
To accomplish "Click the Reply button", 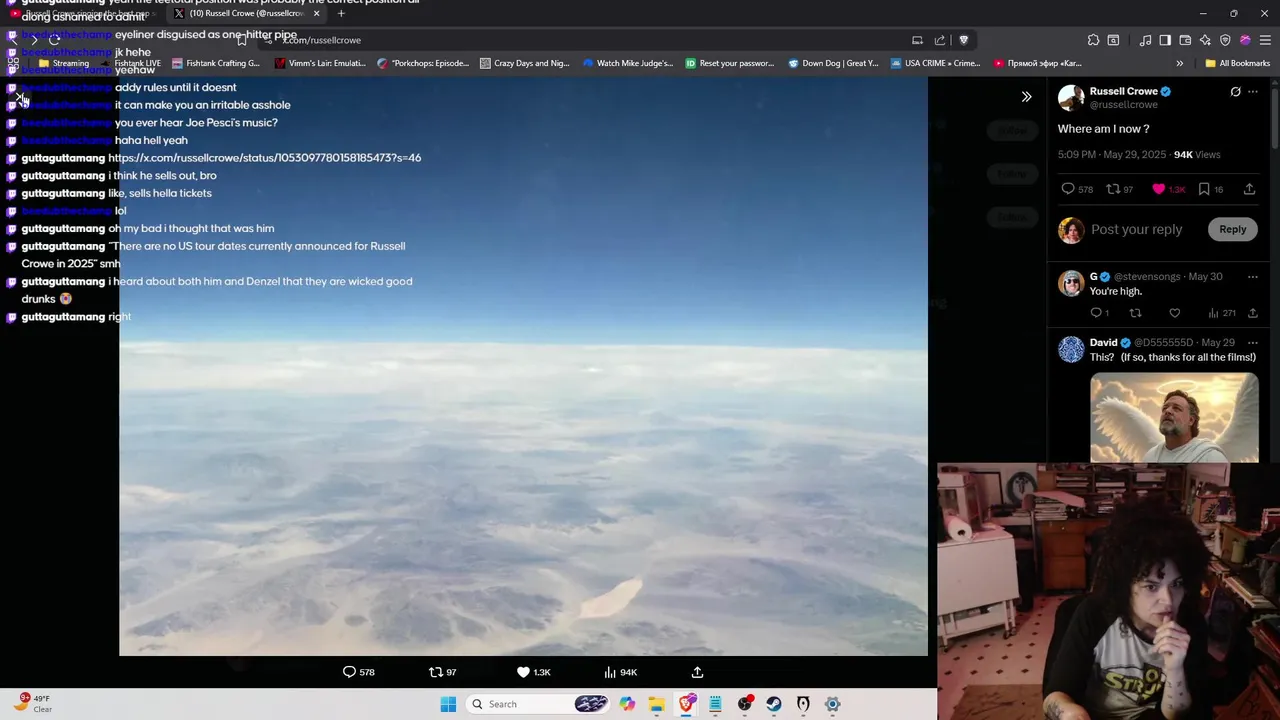I will click(1232, 229).
